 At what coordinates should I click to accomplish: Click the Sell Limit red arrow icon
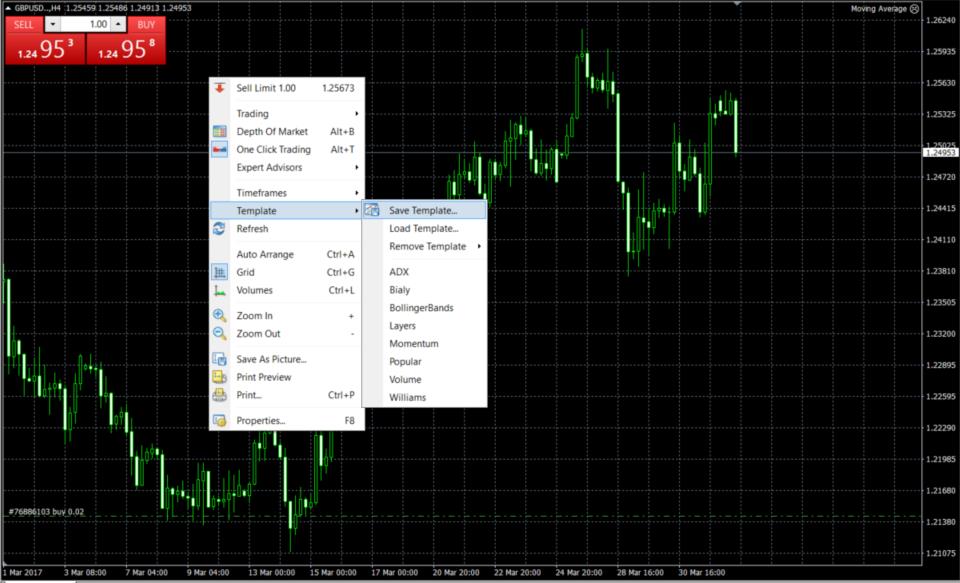218,87
